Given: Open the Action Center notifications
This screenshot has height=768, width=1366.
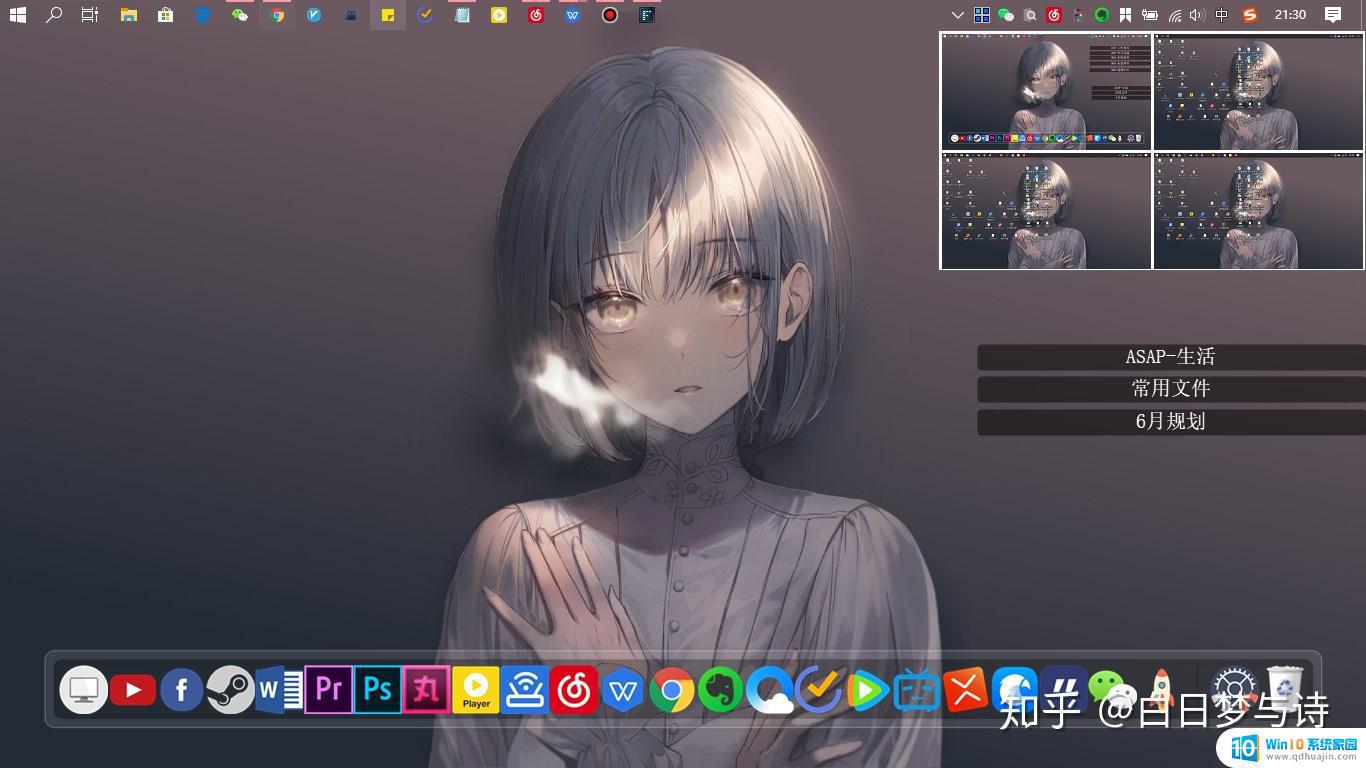Looking at the screenshot, I should 1333,15.
